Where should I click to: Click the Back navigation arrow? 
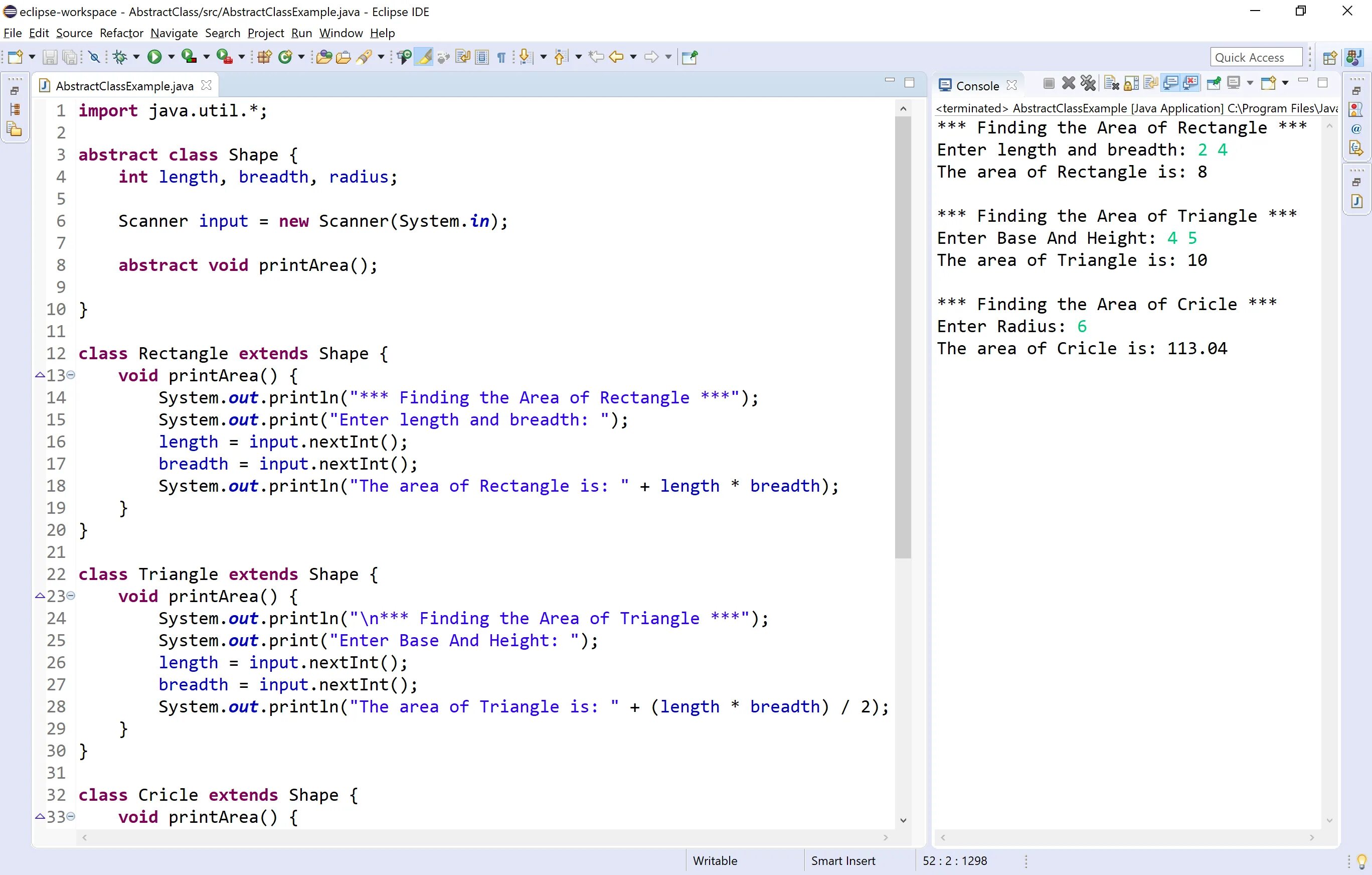616,57
